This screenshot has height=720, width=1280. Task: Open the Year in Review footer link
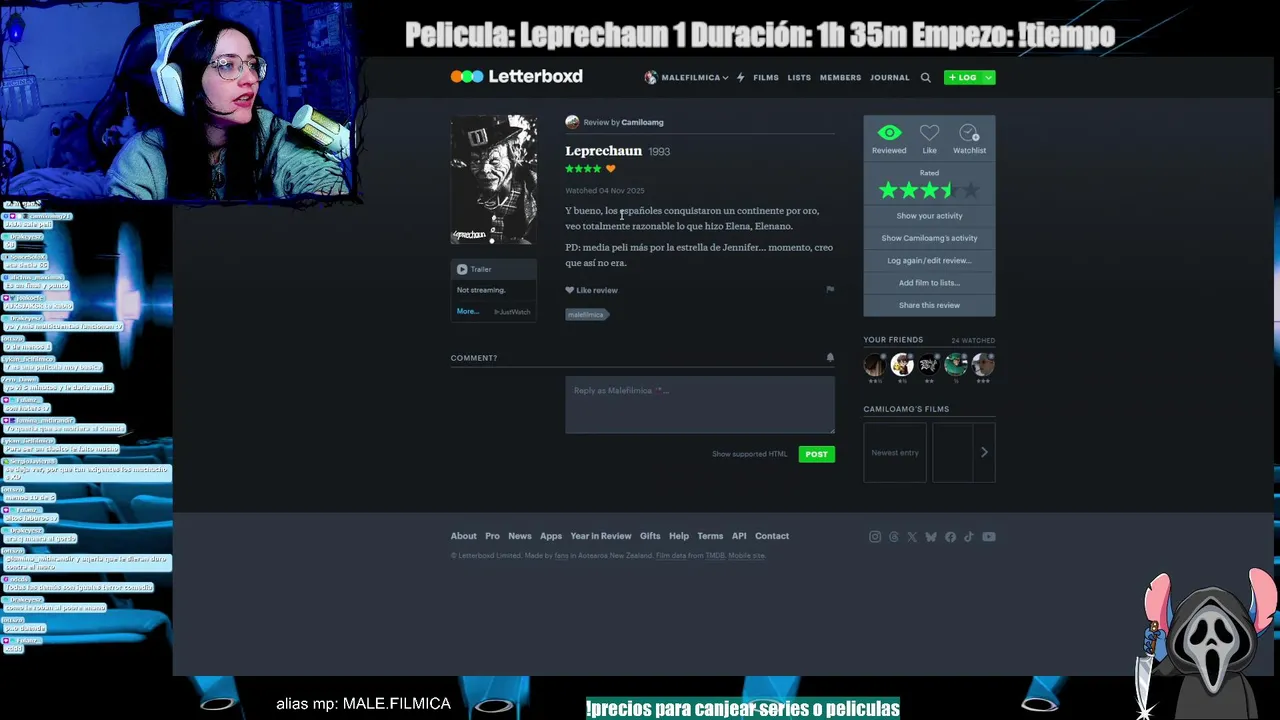click(x=601, y=536)
